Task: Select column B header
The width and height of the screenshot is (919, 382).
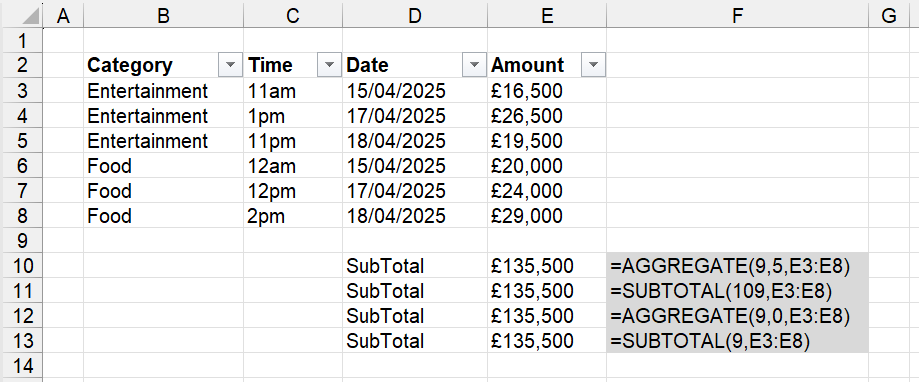Action: coord(164,15)
